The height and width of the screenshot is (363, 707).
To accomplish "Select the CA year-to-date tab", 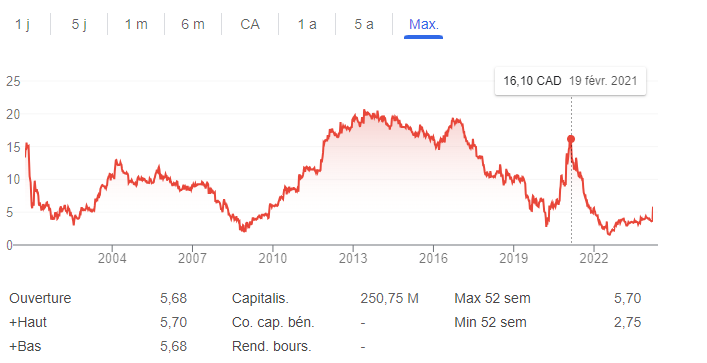I will pyautogui.click(x=250, y=24).
